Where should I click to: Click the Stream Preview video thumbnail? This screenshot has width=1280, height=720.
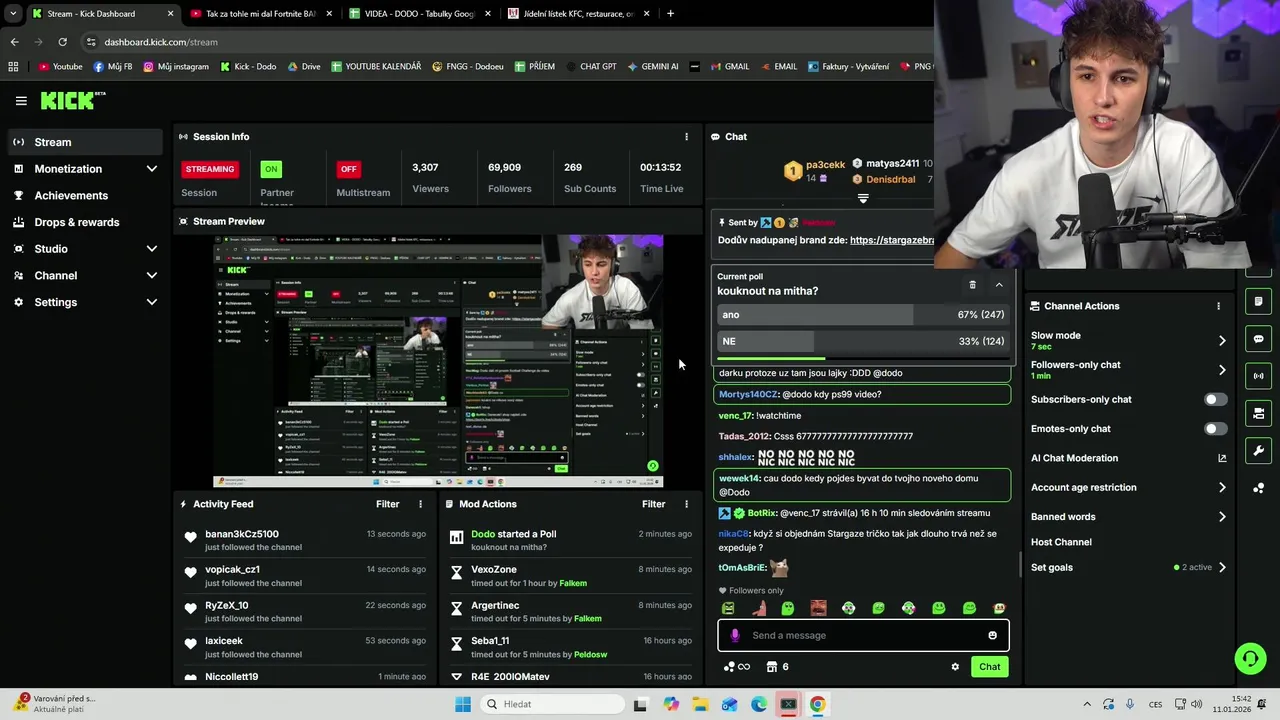[438, 361]
